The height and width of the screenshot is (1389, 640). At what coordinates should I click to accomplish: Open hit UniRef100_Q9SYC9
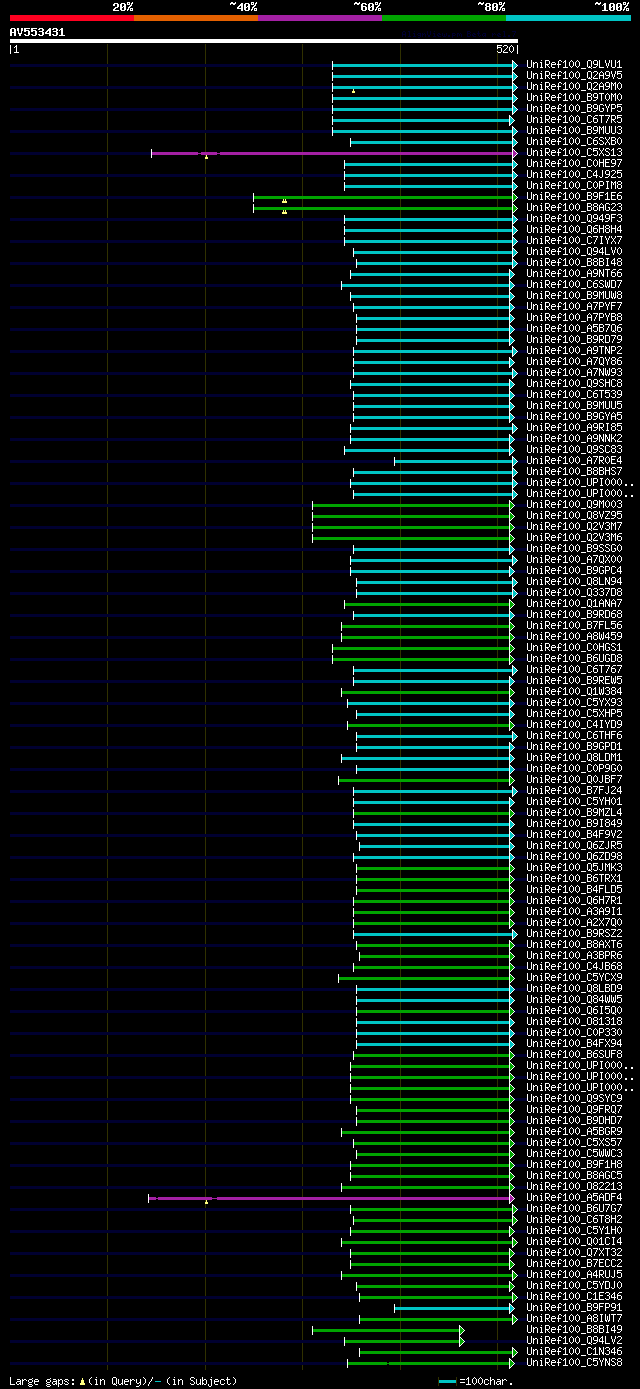click(x=574, y=1099)
